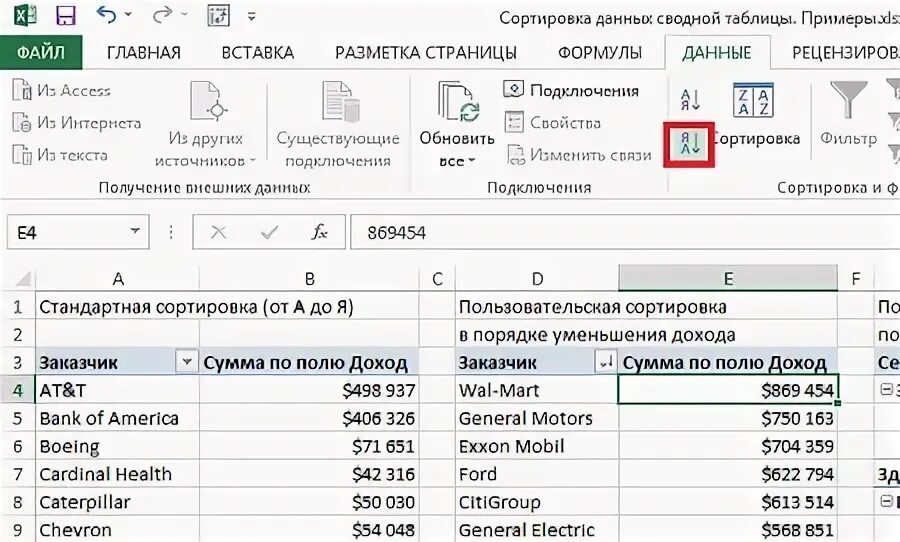Collapse the group in column G row 4
Image resolution: width=900 pixels, height=542 pixels.
click(886, 389)
